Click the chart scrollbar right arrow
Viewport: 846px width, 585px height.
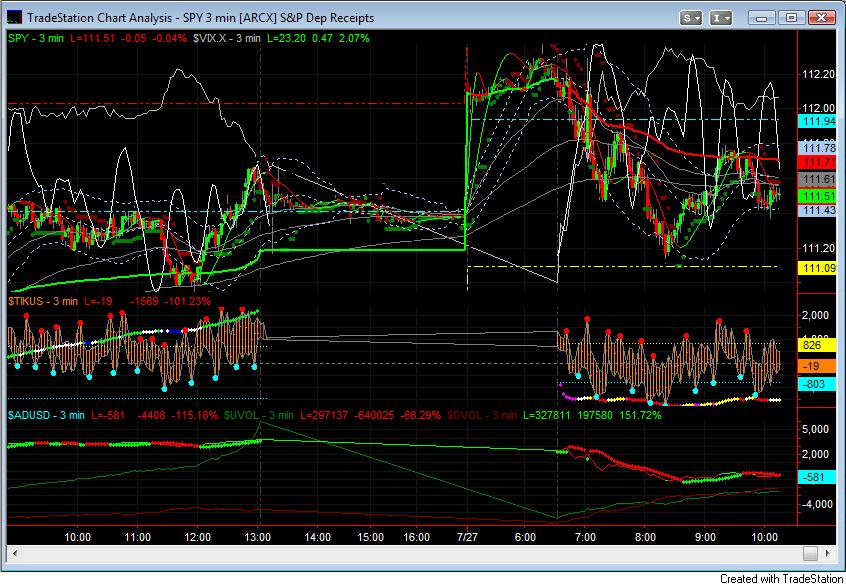[x=827, y=553]
